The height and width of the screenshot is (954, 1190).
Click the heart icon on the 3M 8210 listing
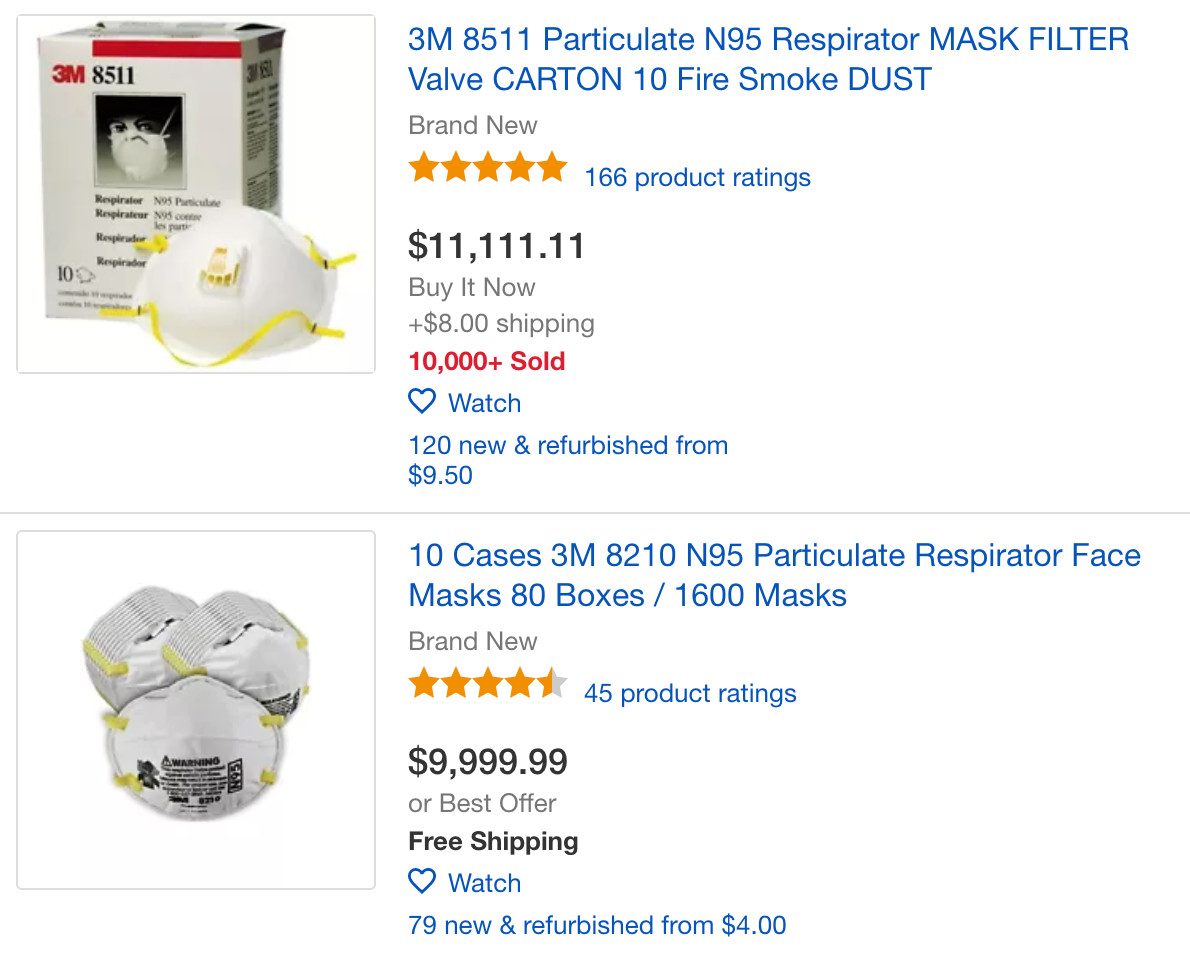tap(422, 882)
